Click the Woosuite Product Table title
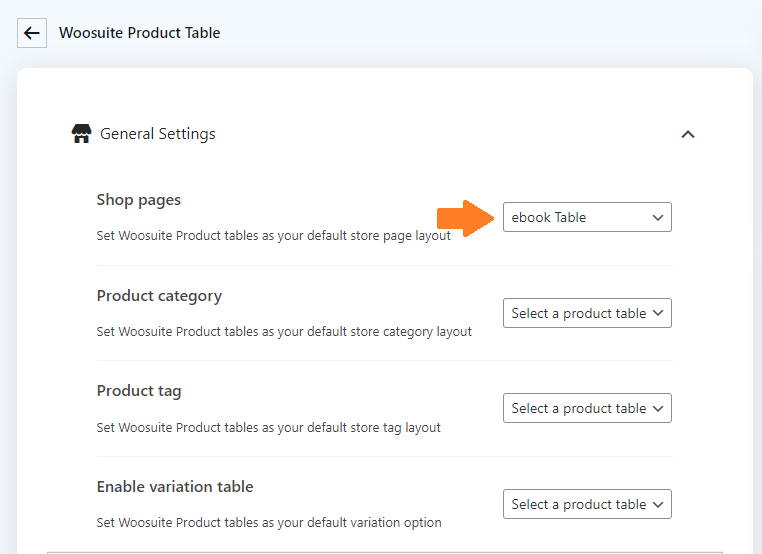The height and width of the screenshot is (554, 762). click(x=139, y=33)
